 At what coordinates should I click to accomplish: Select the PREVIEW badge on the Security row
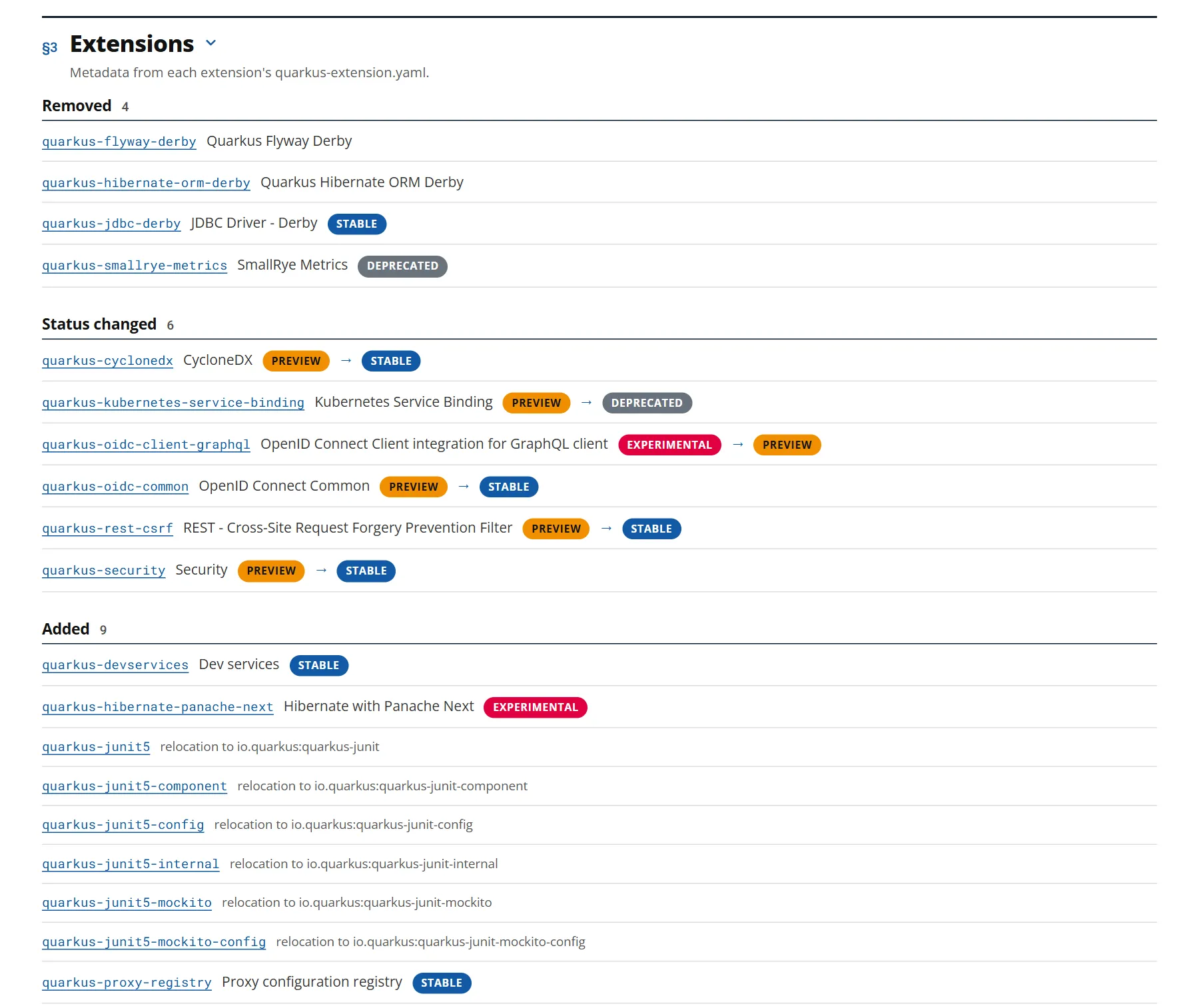(x=271, y=571)
